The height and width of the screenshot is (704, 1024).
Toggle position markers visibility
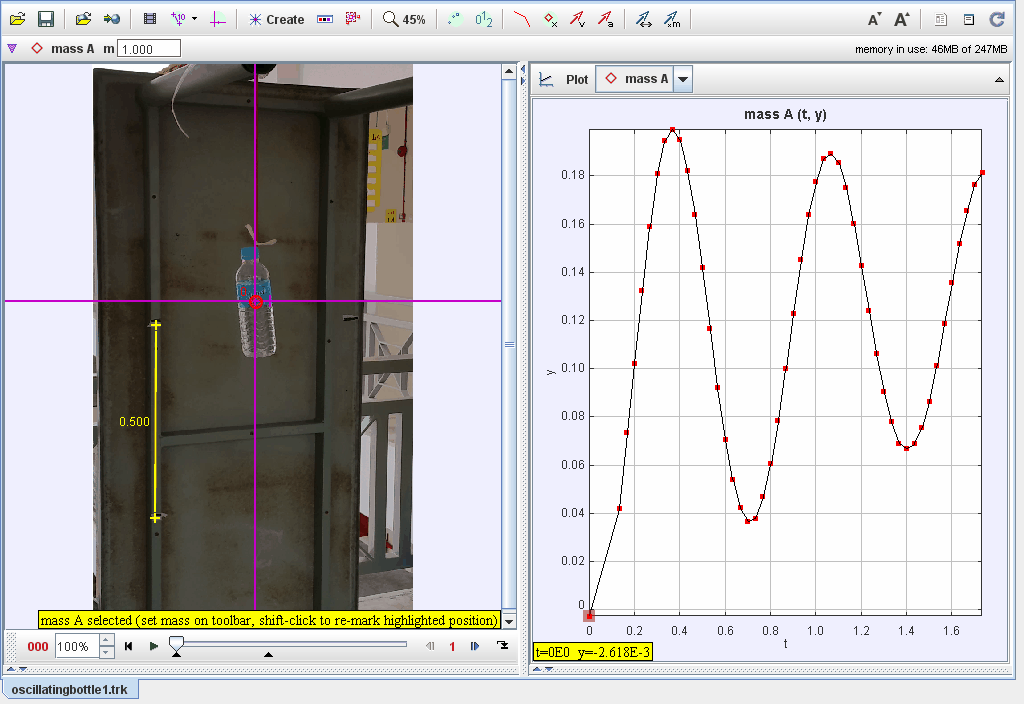(551, 19)
